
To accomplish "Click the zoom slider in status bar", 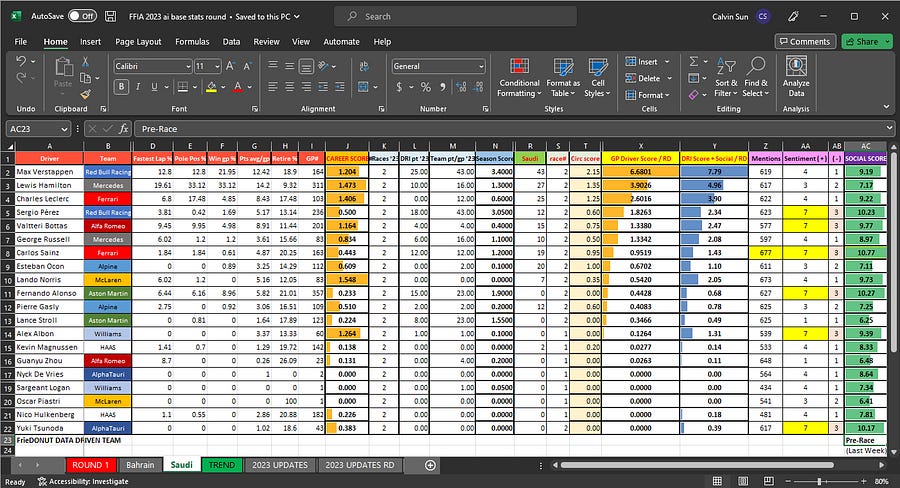I will point(820,481).
